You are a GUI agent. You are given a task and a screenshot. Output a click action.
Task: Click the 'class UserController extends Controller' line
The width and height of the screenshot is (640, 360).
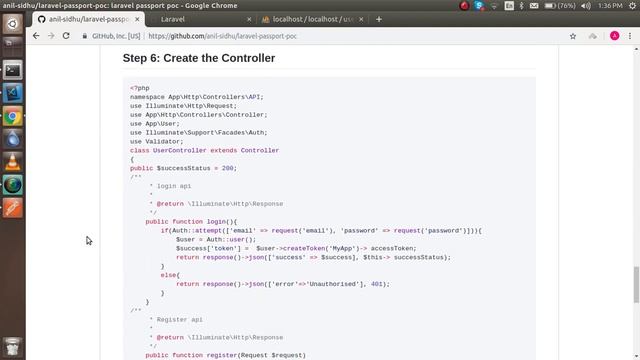point(204,151)
